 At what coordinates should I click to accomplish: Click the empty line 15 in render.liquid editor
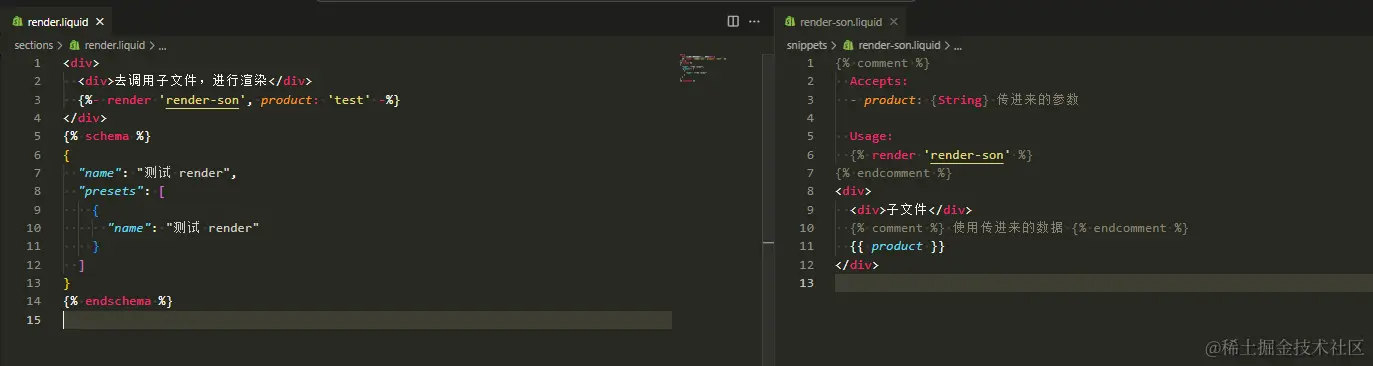pos(367,320)
